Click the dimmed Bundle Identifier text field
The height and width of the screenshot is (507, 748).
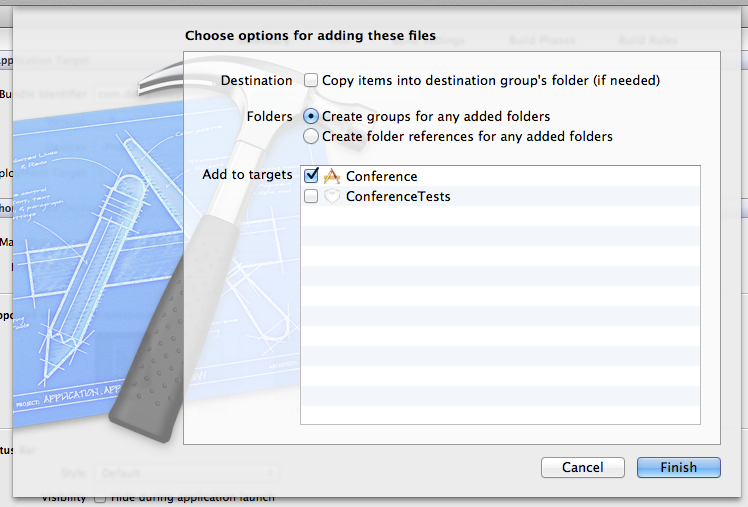click(139, 94)
